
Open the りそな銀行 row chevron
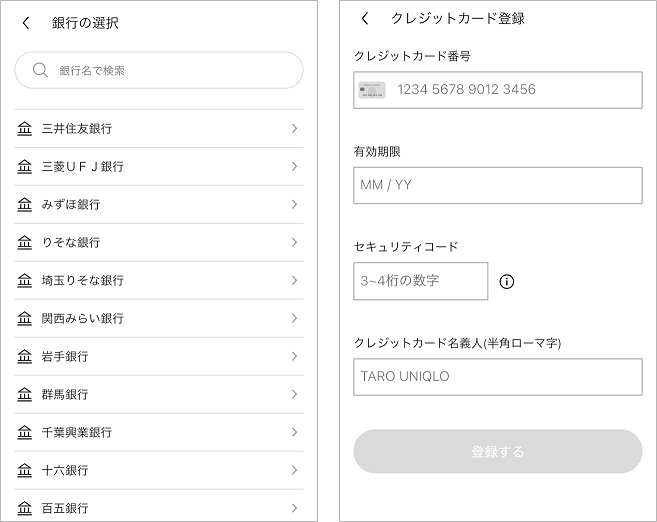click(295, 242)
